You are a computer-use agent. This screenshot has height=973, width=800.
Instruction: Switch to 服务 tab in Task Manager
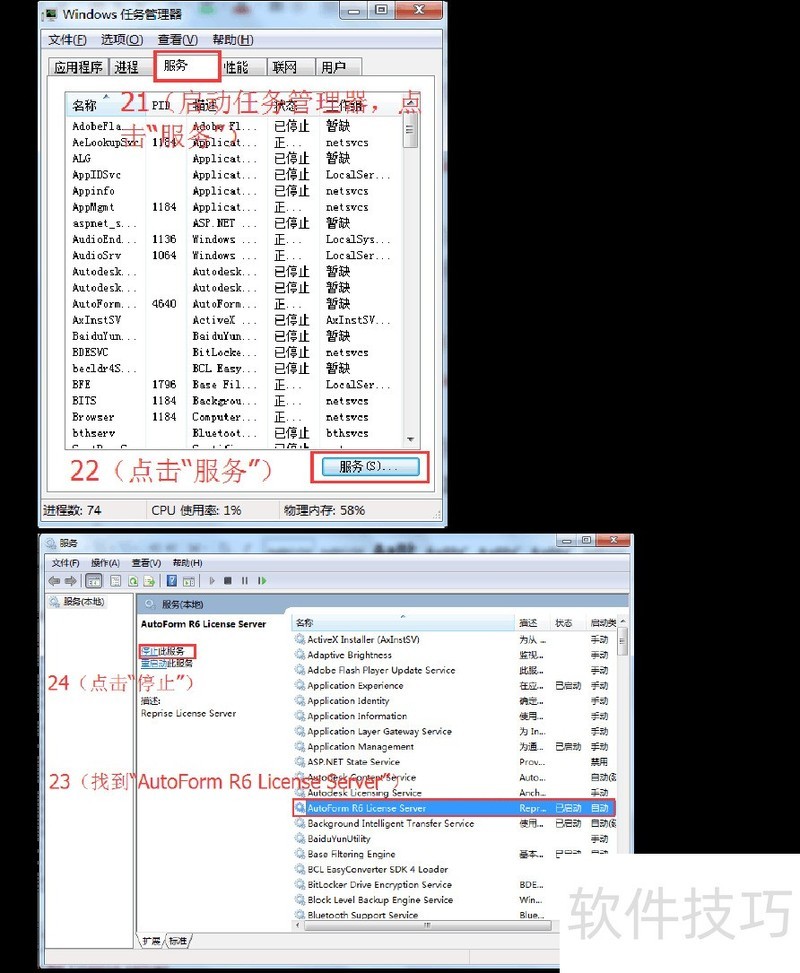(185, 66)
